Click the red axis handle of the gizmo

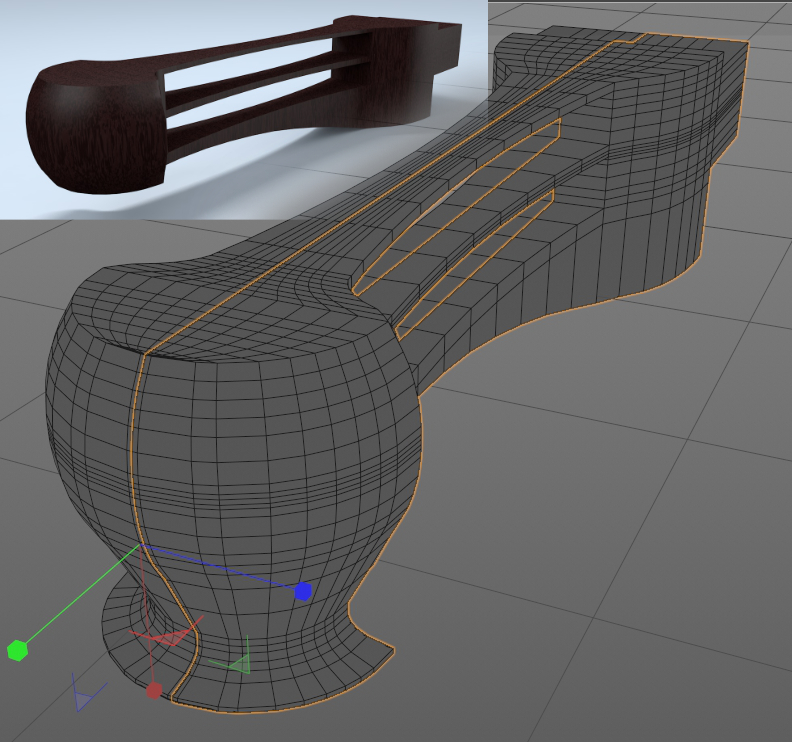154,690
